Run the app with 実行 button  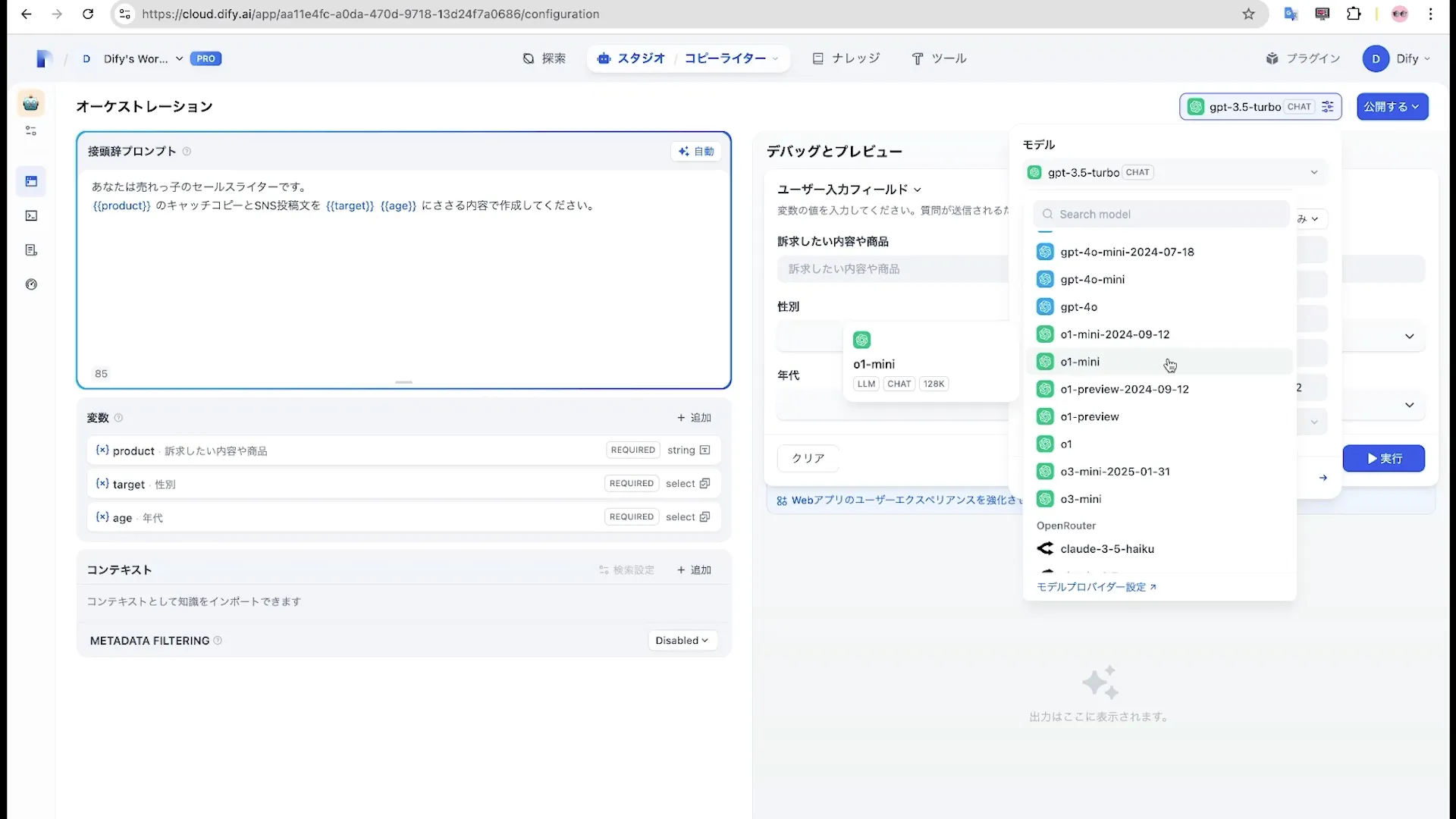tap(1384, 459)
